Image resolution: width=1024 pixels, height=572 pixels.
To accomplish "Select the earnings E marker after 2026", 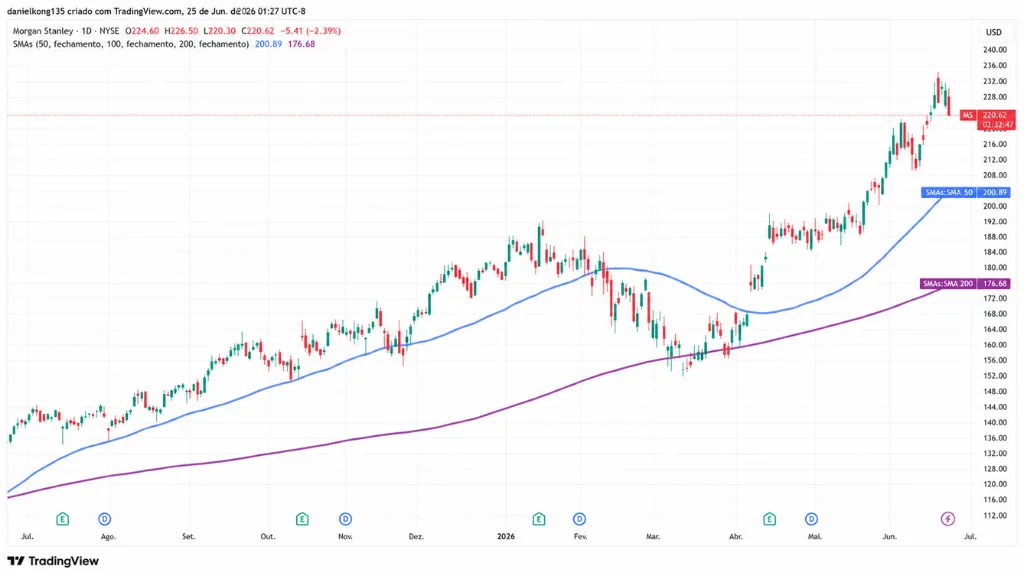I will point(539,519).
